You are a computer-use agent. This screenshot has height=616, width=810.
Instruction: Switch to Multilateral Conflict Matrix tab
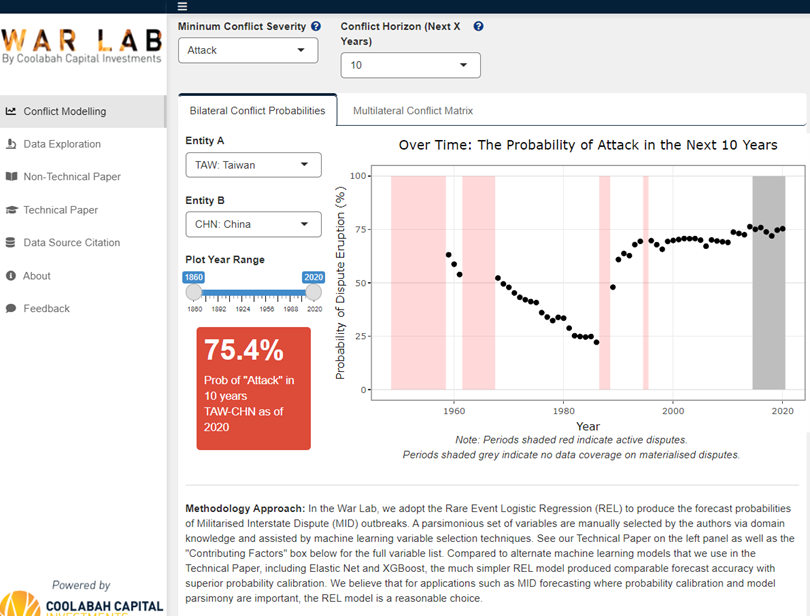tap(412, 111)
